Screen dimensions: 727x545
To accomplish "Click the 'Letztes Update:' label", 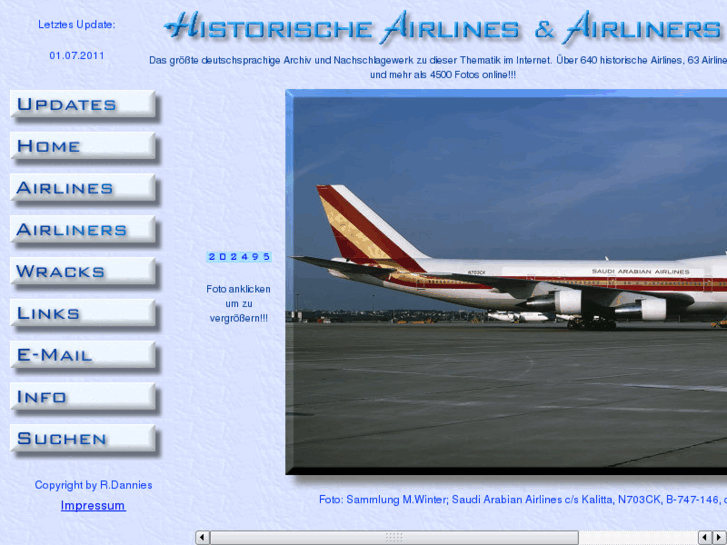I will click(x=77, y=25).
